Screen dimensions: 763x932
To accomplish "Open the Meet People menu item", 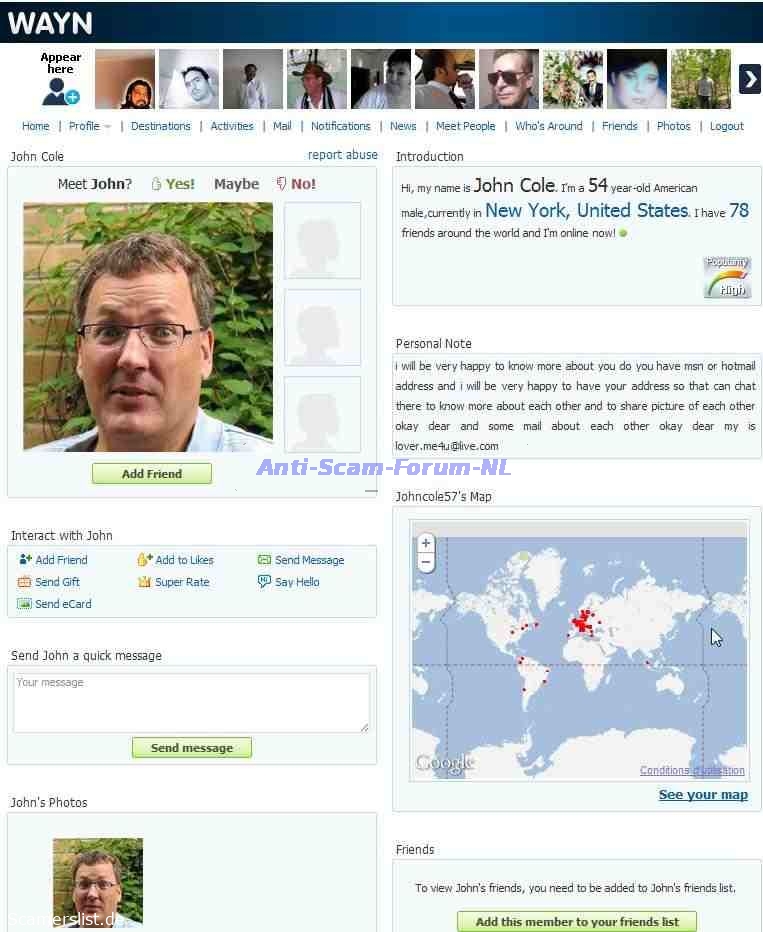I will pyautogui.click(x=465, y=126).
